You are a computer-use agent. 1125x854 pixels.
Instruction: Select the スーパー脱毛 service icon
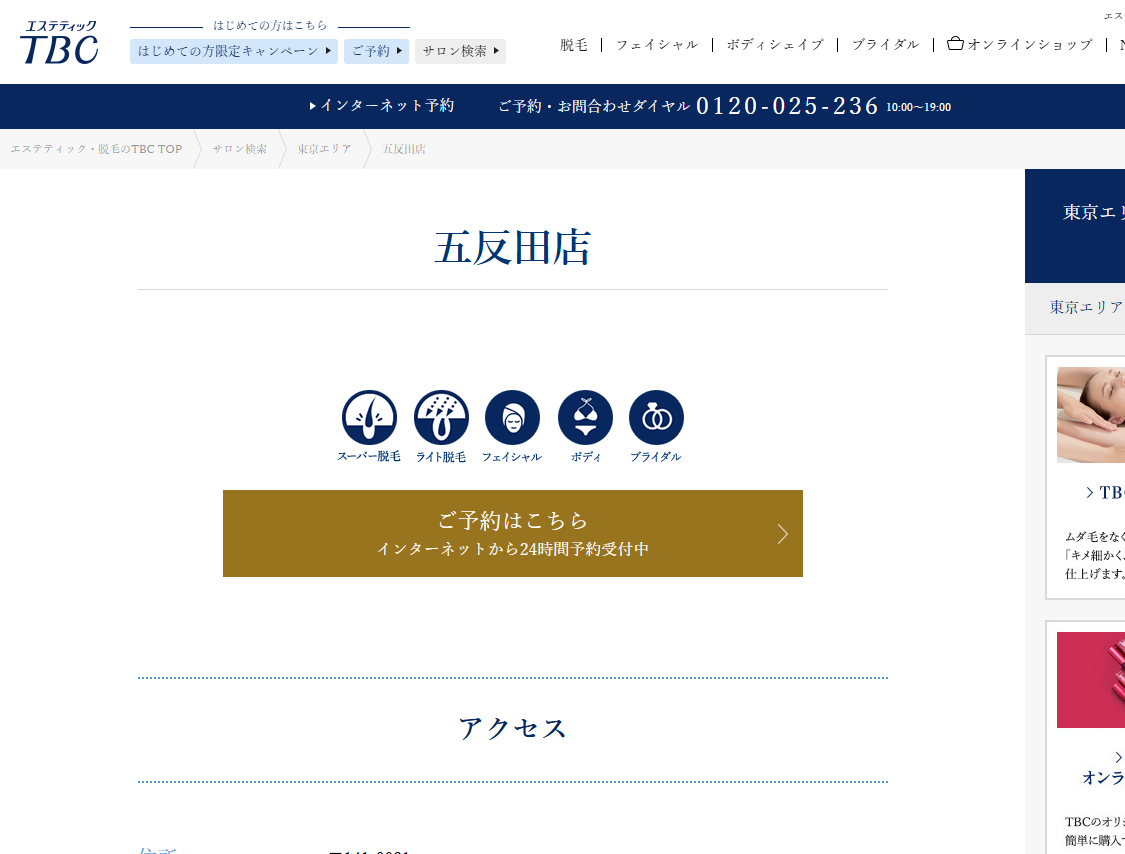369,426
